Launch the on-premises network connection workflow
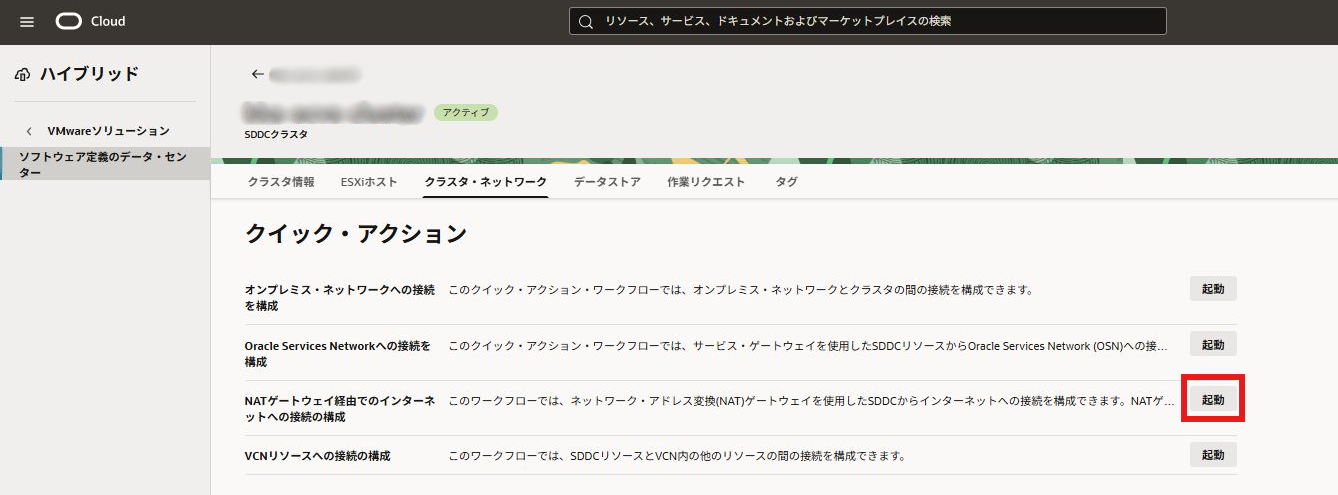Viewport: 1338px width, 495px height. (1213, 289)
